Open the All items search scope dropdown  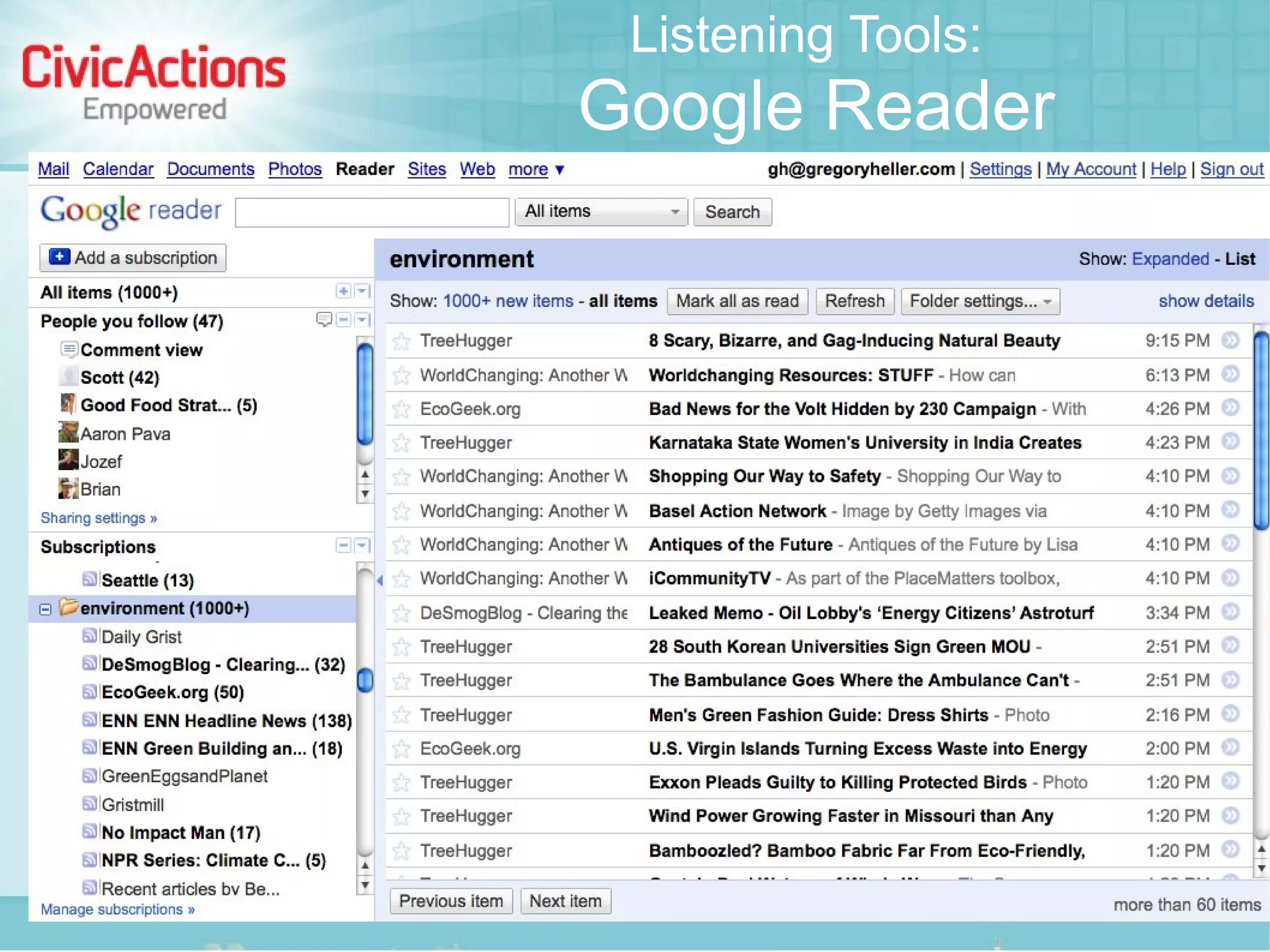(601, 212)
